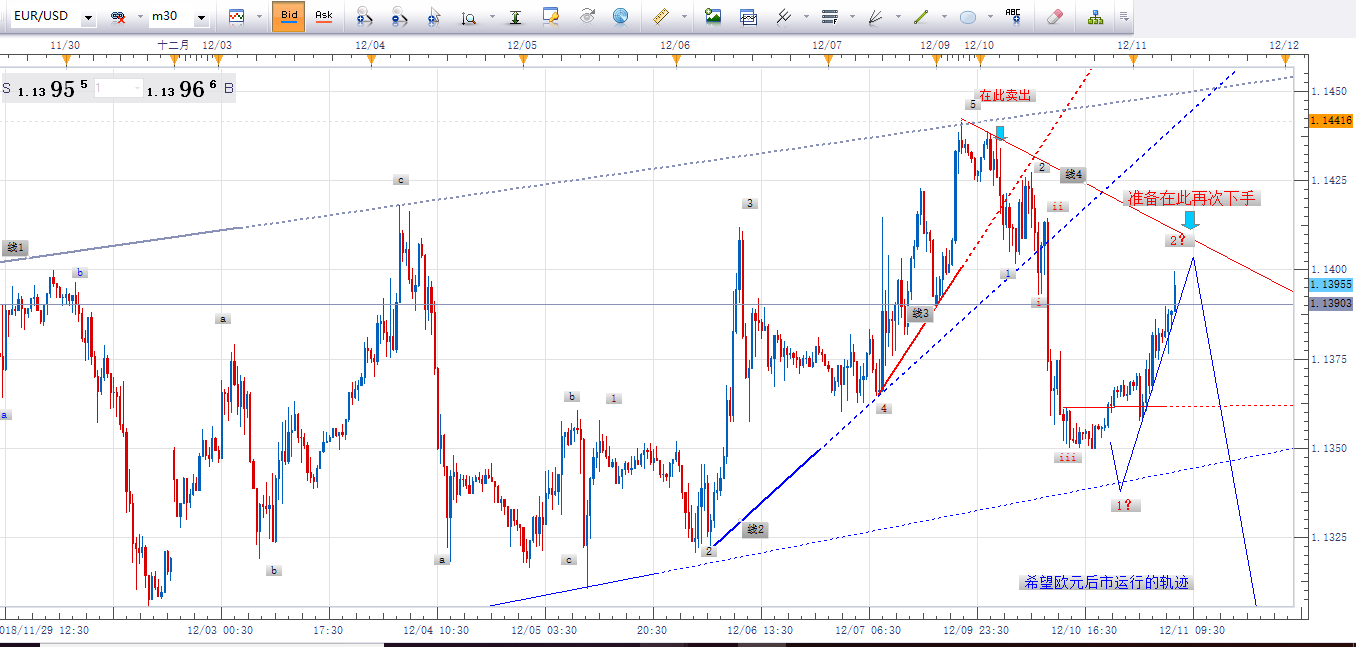The image size is (1356, 647).
Task: Expand the Fibonacci tool dropdown arrow
Action: pyautogui.click(x=851, y=17)
